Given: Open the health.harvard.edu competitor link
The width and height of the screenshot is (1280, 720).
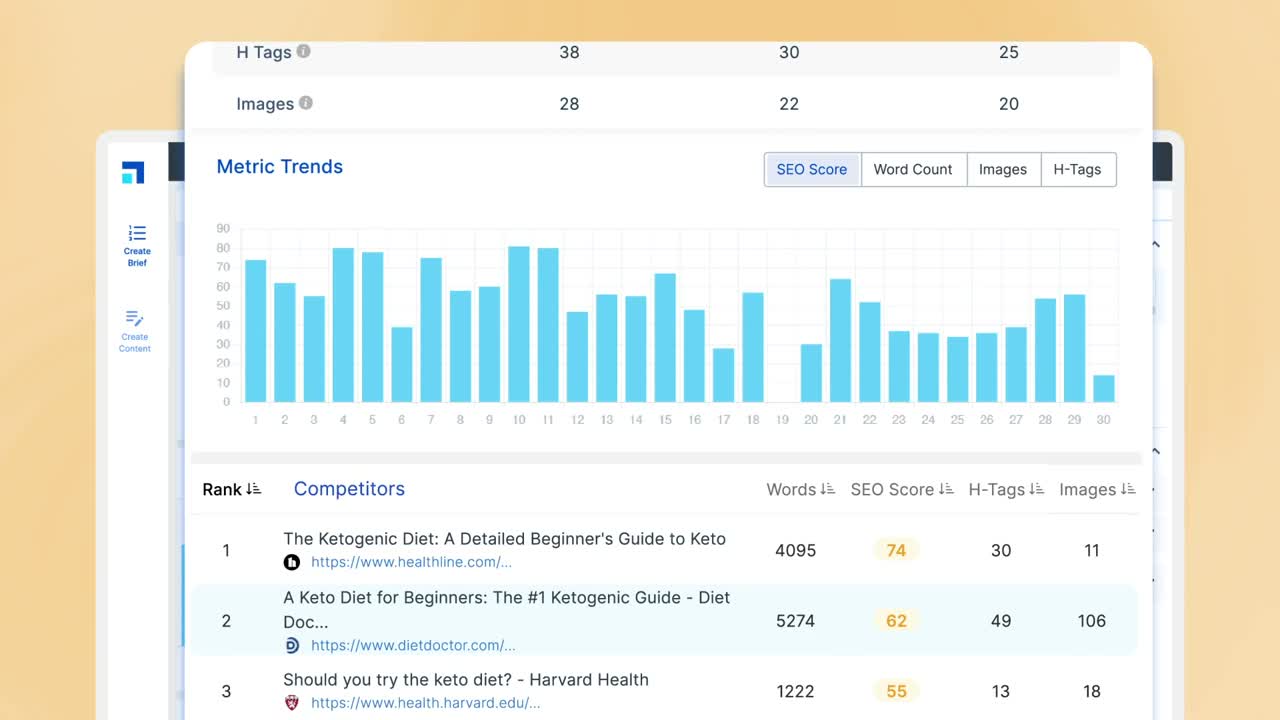Looking at the screenshot, I should point(425,703).
